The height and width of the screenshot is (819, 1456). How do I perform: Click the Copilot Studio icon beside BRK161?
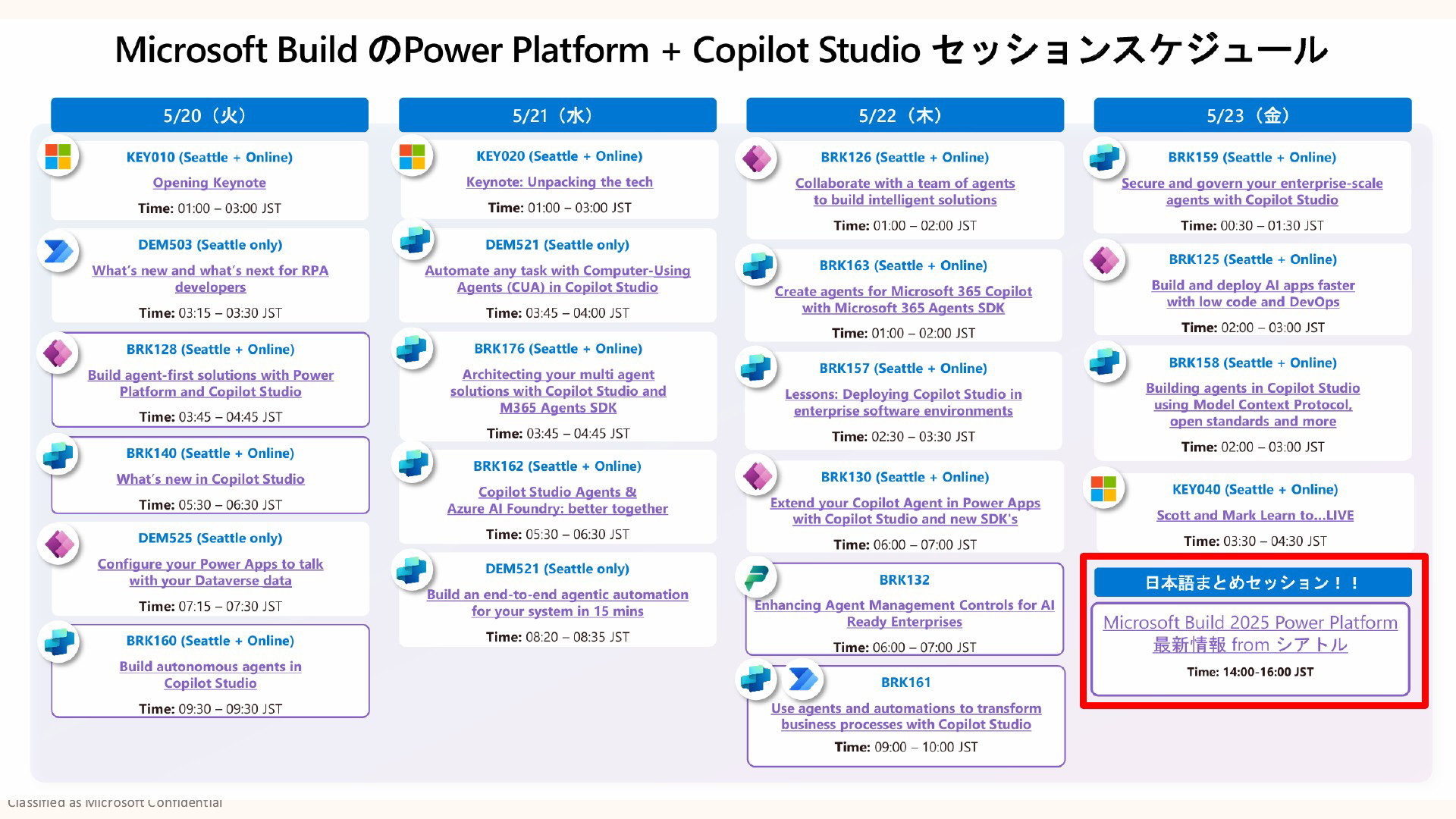point(756,679)
